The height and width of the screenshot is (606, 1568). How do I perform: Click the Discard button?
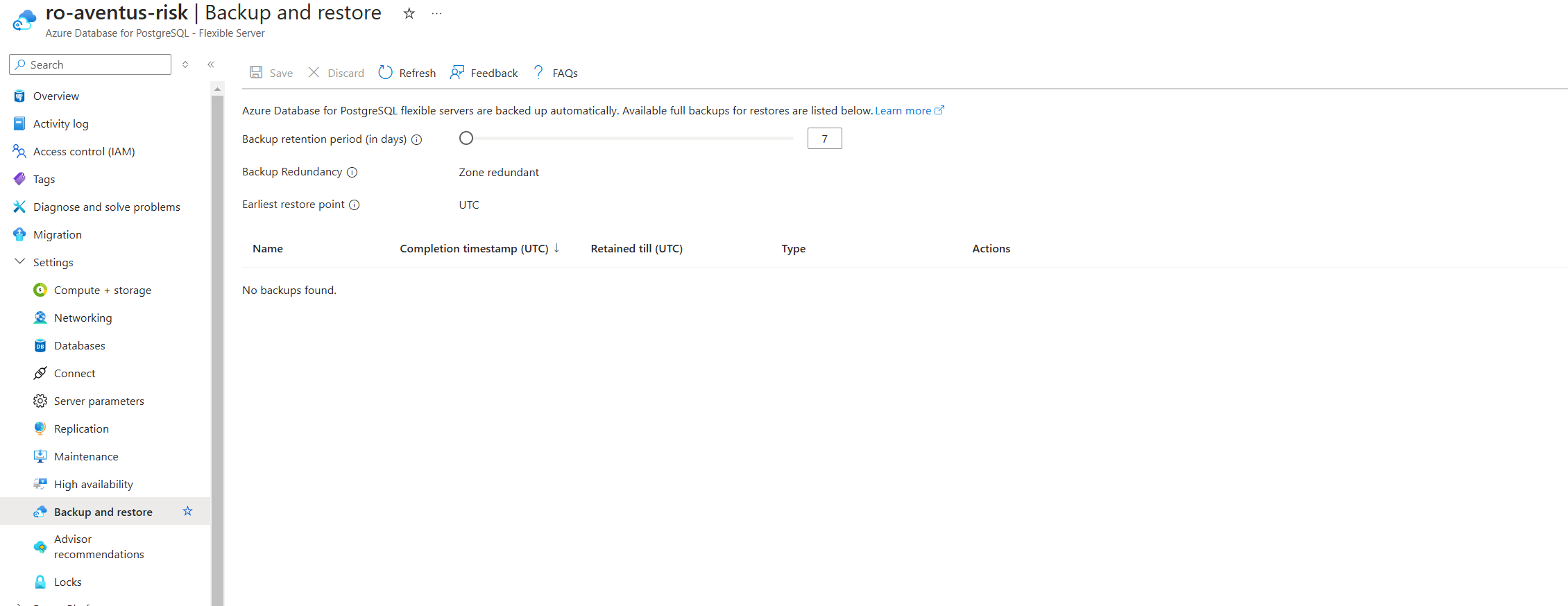coord(336,73)
